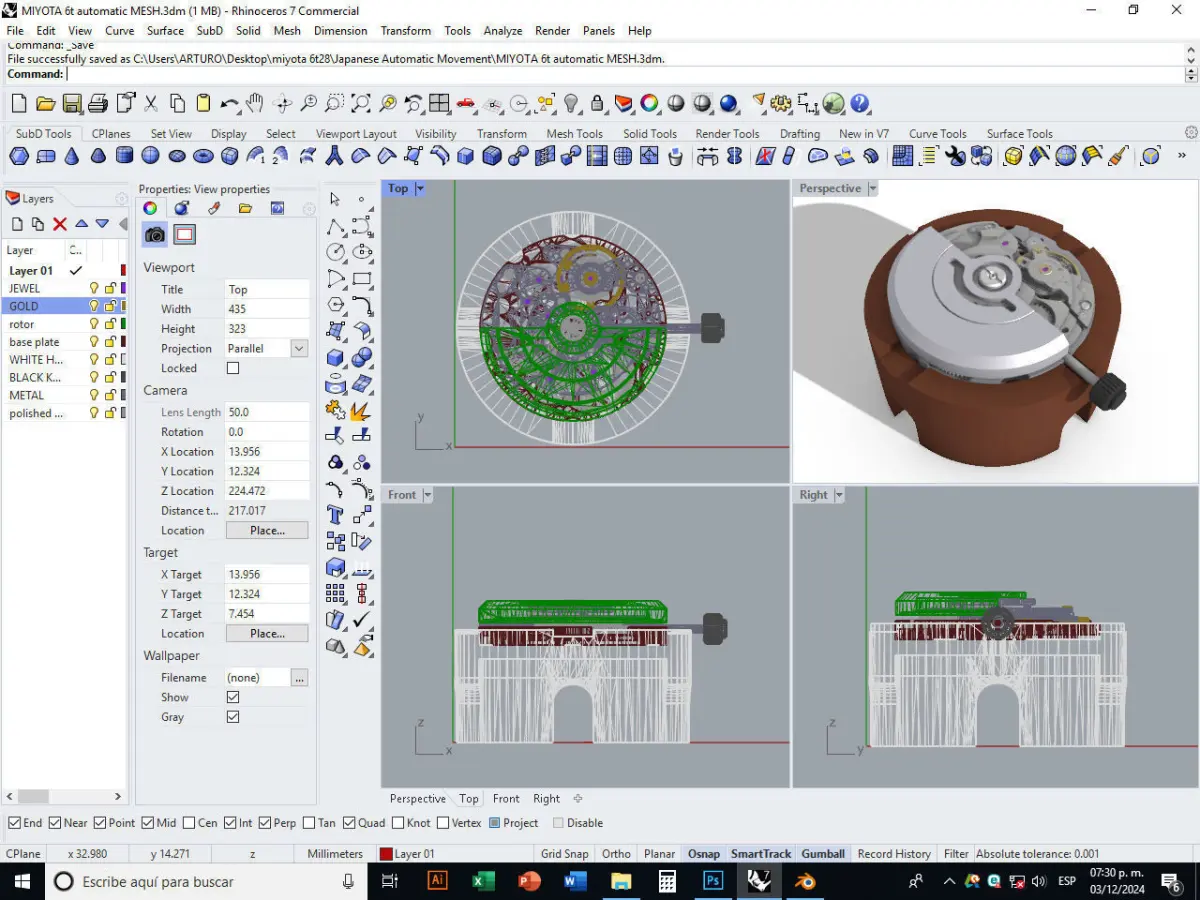Click the light bulb Hide objects icon
This screenshot has width=1200, height=900.
coord(571,103)
